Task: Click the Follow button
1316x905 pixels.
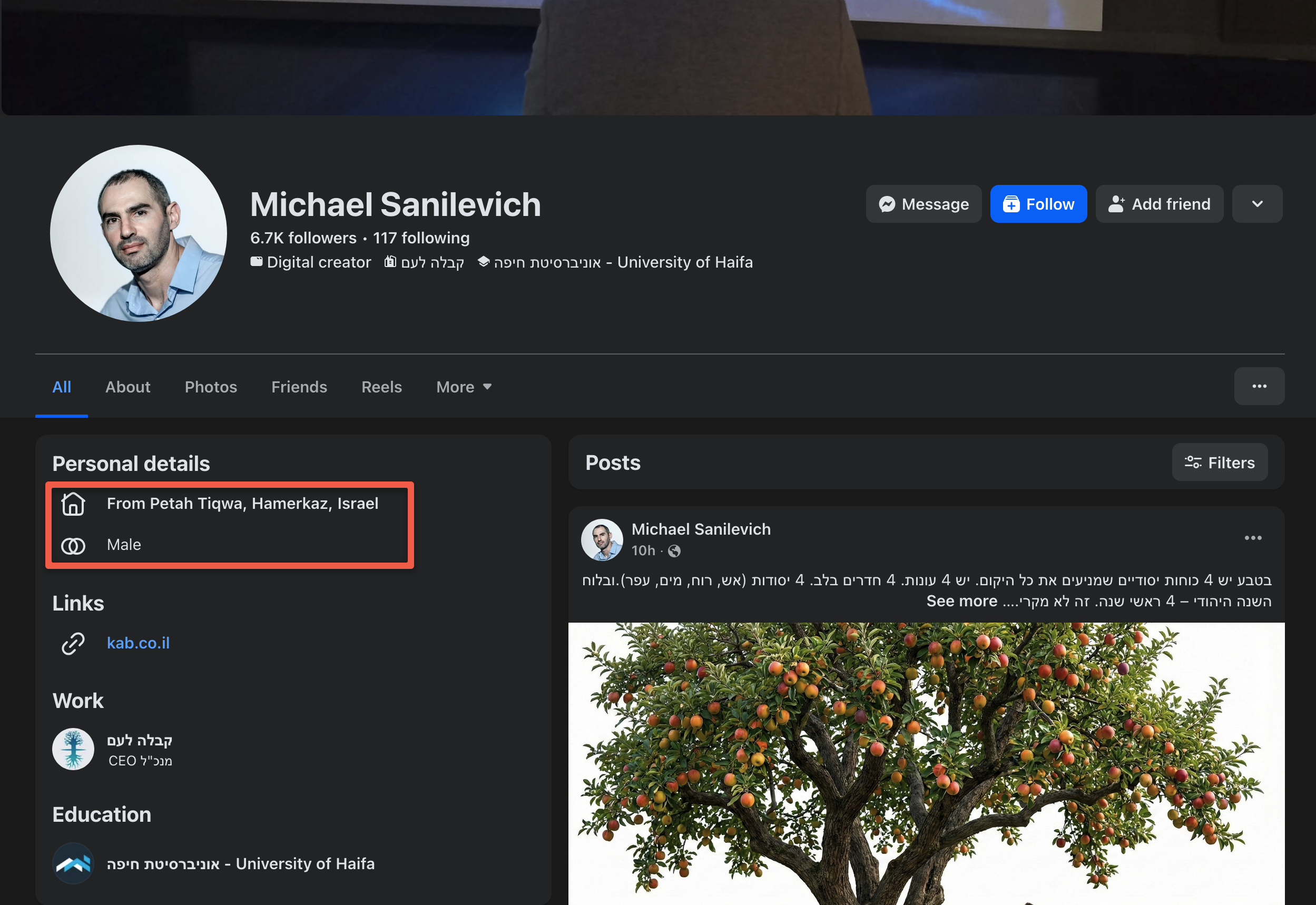Action: 1038,204
